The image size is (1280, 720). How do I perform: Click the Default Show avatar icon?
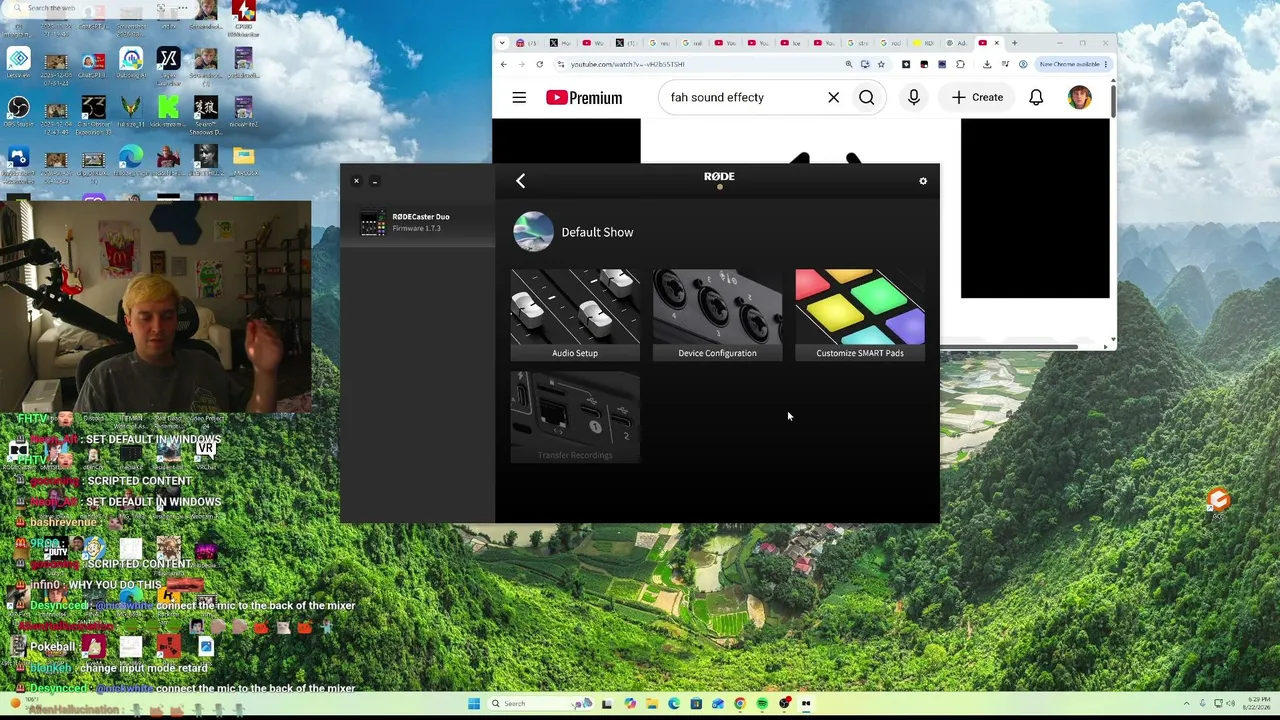pyautogui.click(x=533, y=232)
